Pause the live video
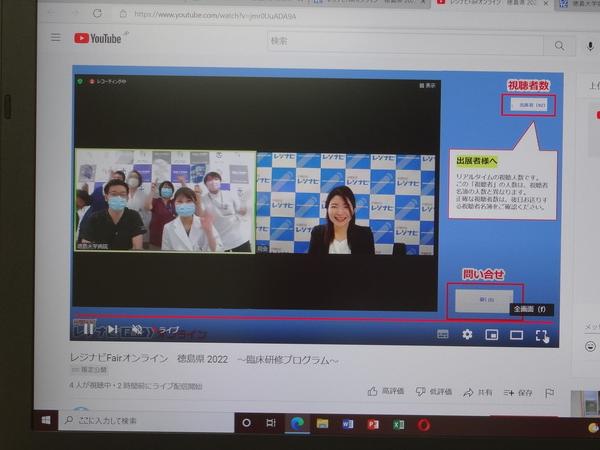600x450 pixels. (x=88, y=329)
